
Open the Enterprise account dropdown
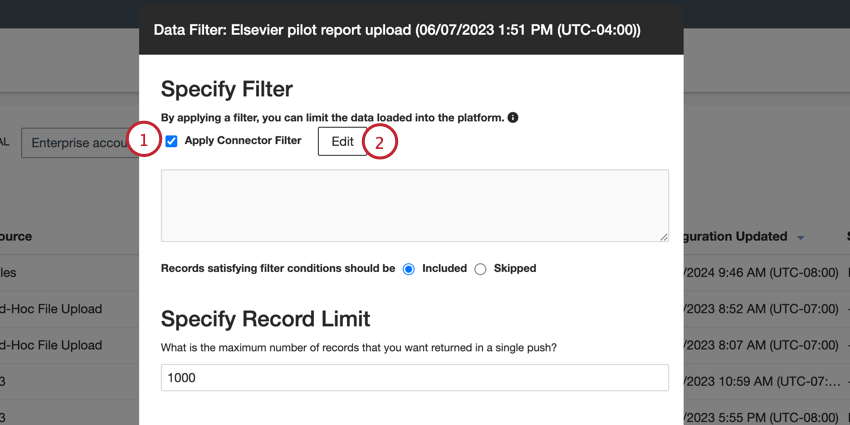(80, 143)
